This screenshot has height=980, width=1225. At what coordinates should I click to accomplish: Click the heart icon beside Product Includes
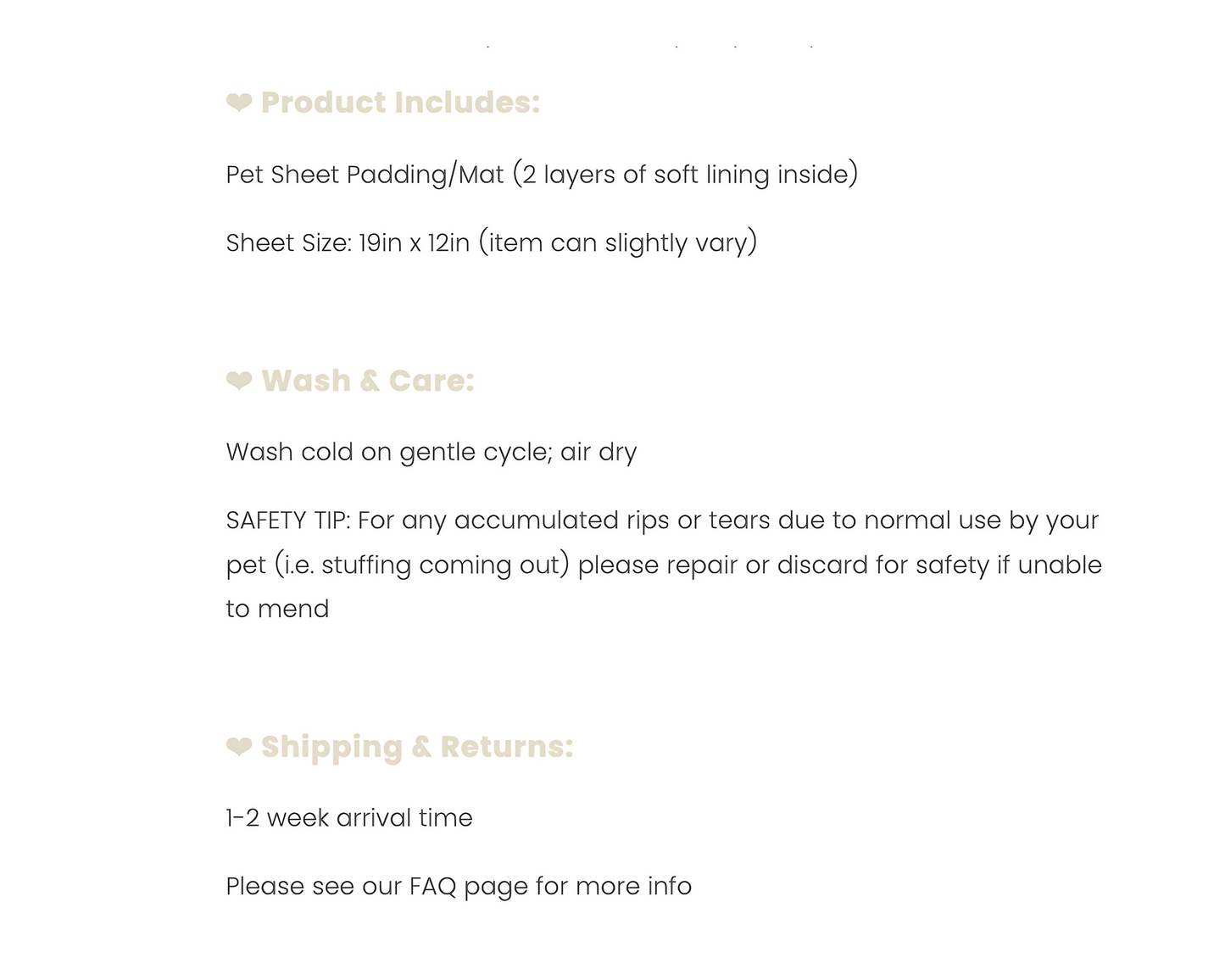(x=239, y=103)
